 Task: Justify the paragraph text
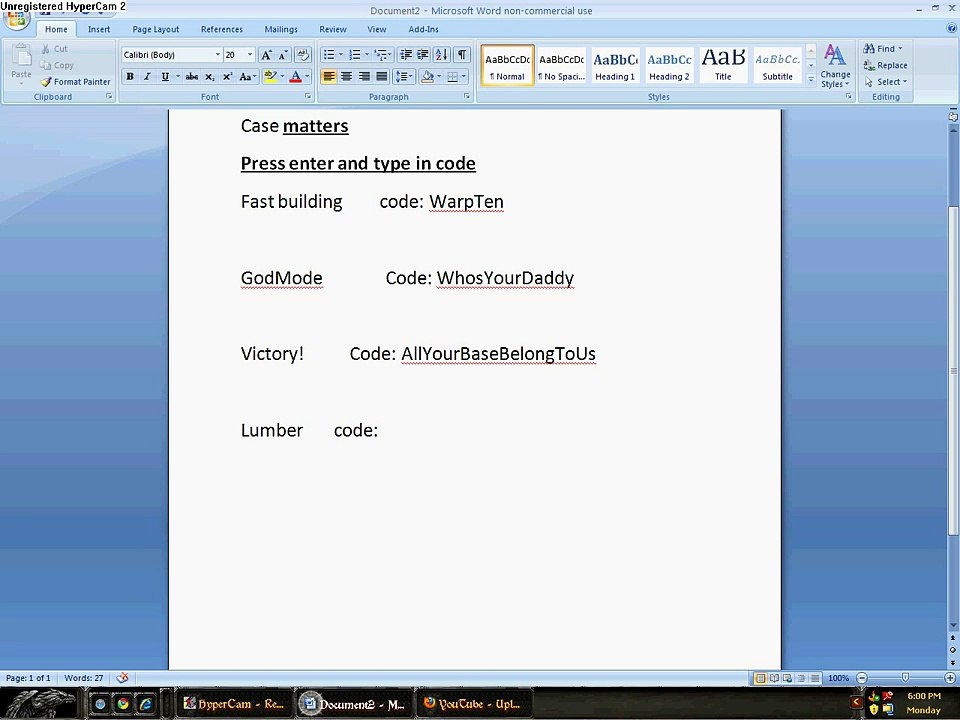[381, 77]
